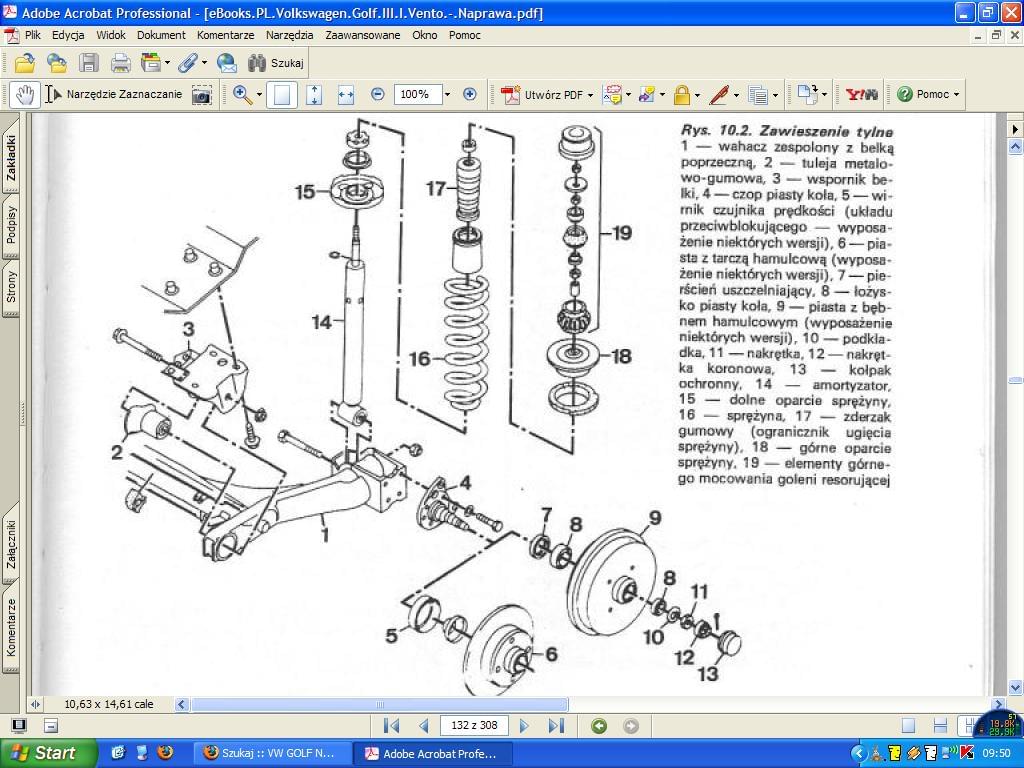Screen dimensions: 1024x768
Task: Open the Edycja menu
Action: (x=68, y=35)
